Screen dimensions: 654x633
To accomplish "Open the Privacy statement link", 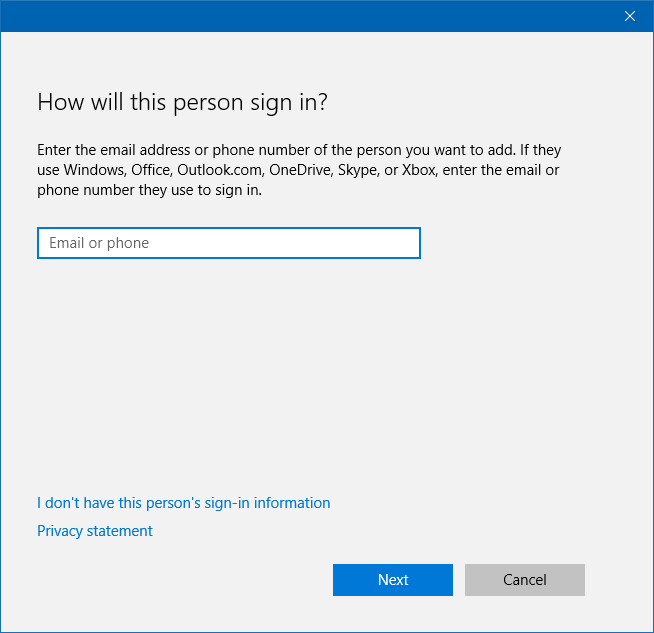I will click(x=95, y=531).
